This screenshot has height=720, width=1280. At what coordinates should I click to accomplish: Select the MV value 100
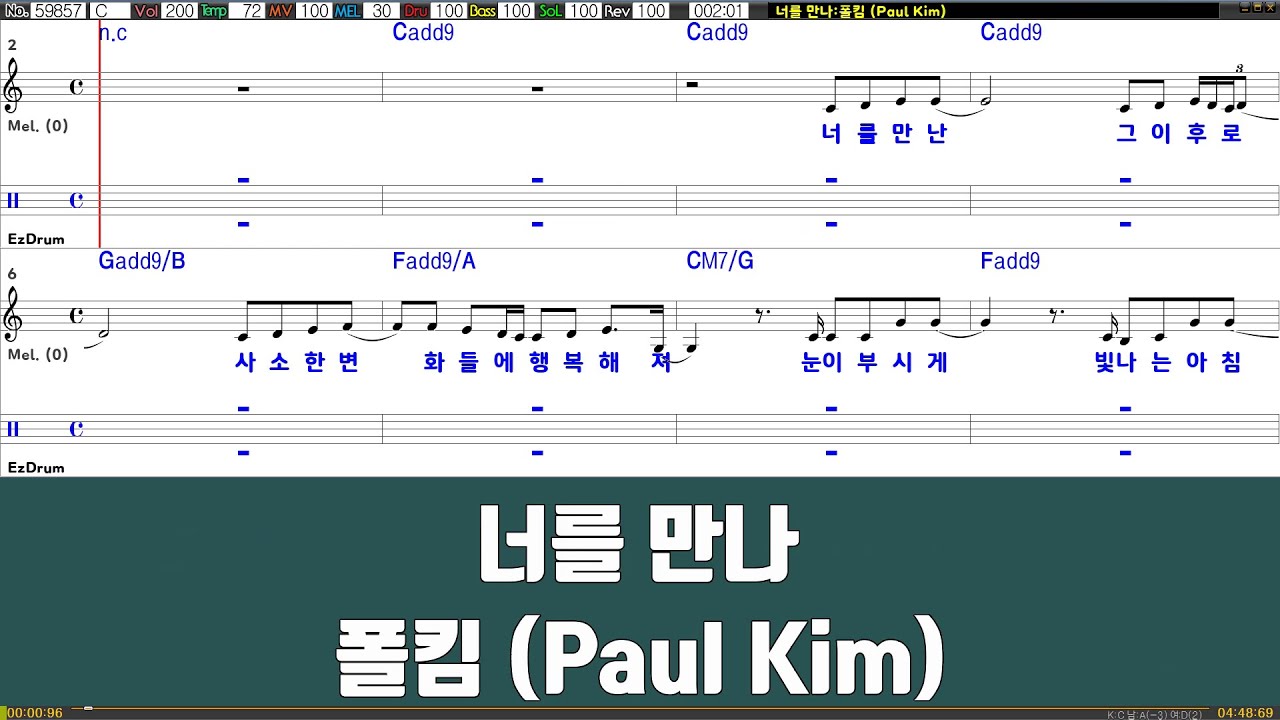pyautogui.click(x=314, y=11)
